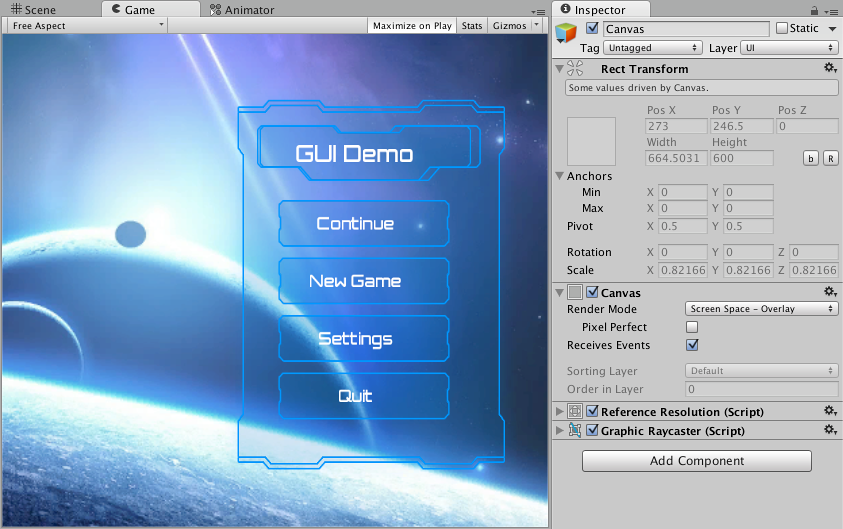This screenshot has height=529, width=843.
Task: Click the Inspector lock icon
Action: coord(815,10)
